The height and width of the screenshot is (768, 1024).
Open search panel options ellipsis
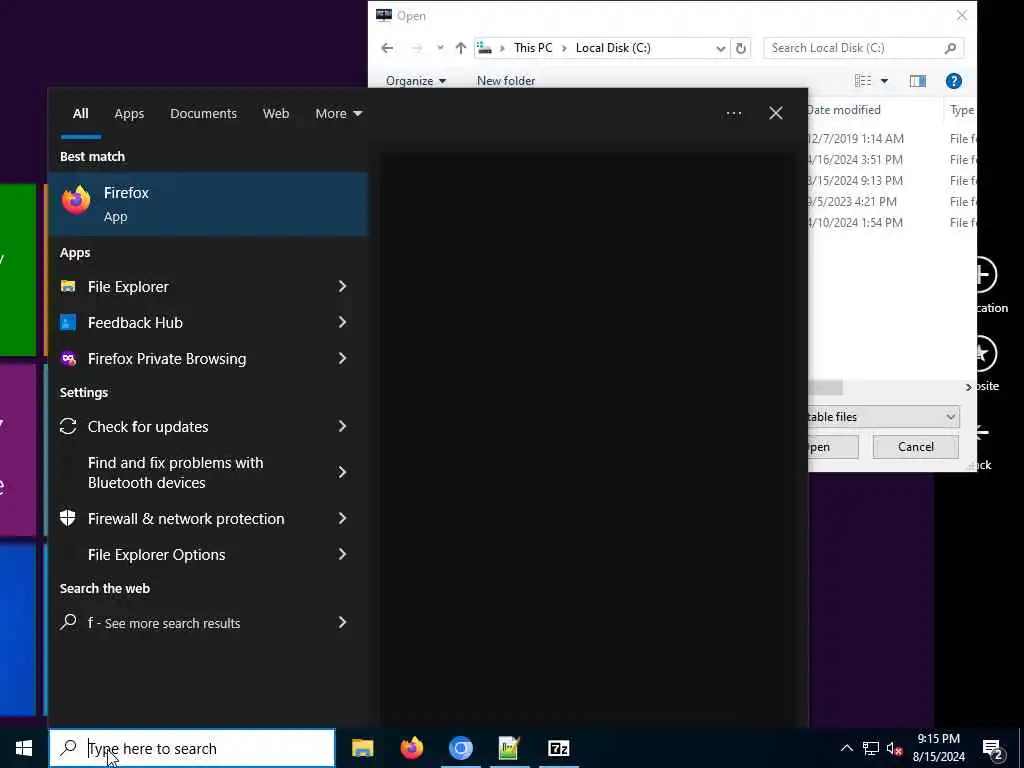click(733, 113)
